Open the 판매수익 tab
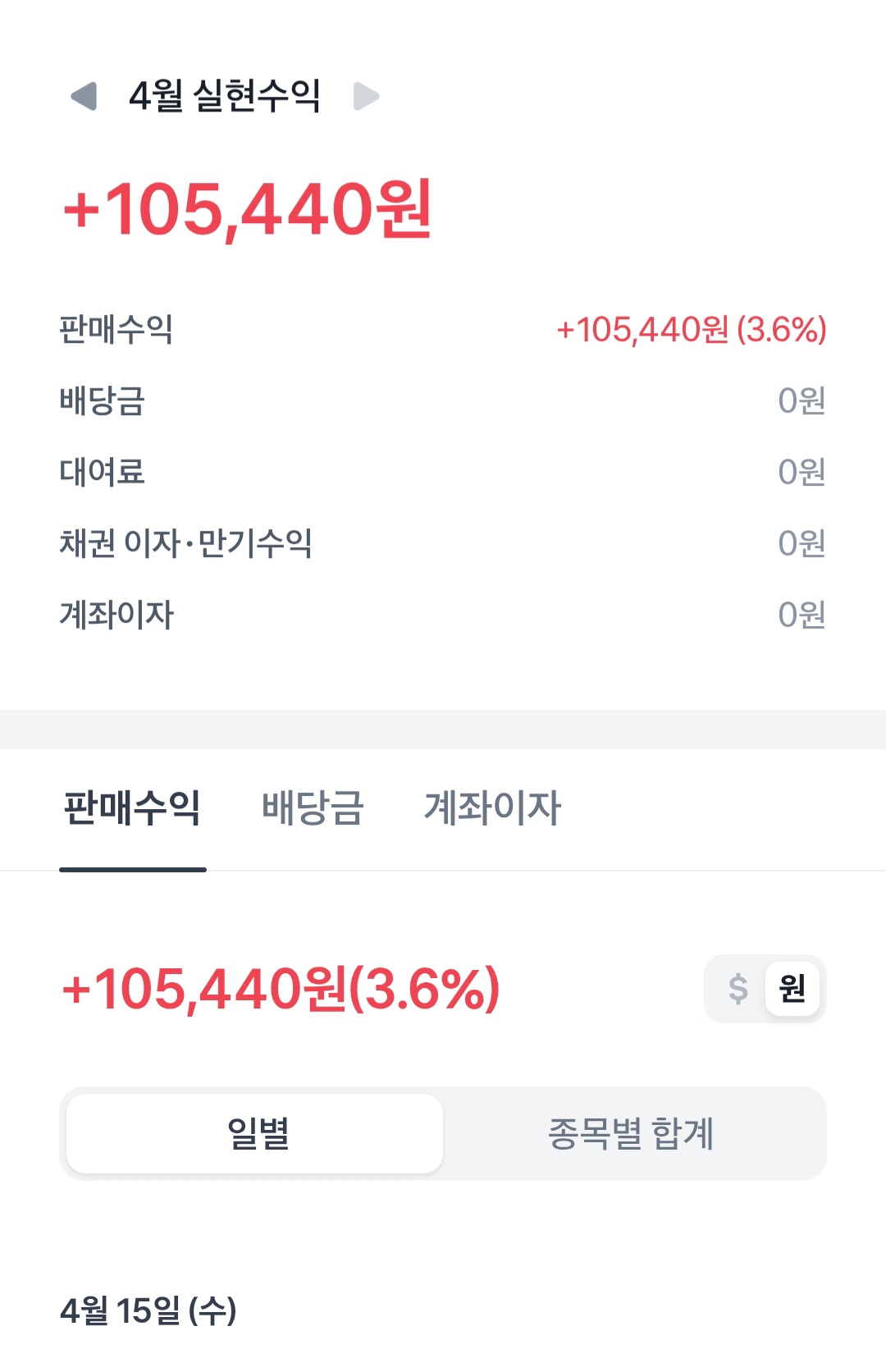 coord(132,807)
